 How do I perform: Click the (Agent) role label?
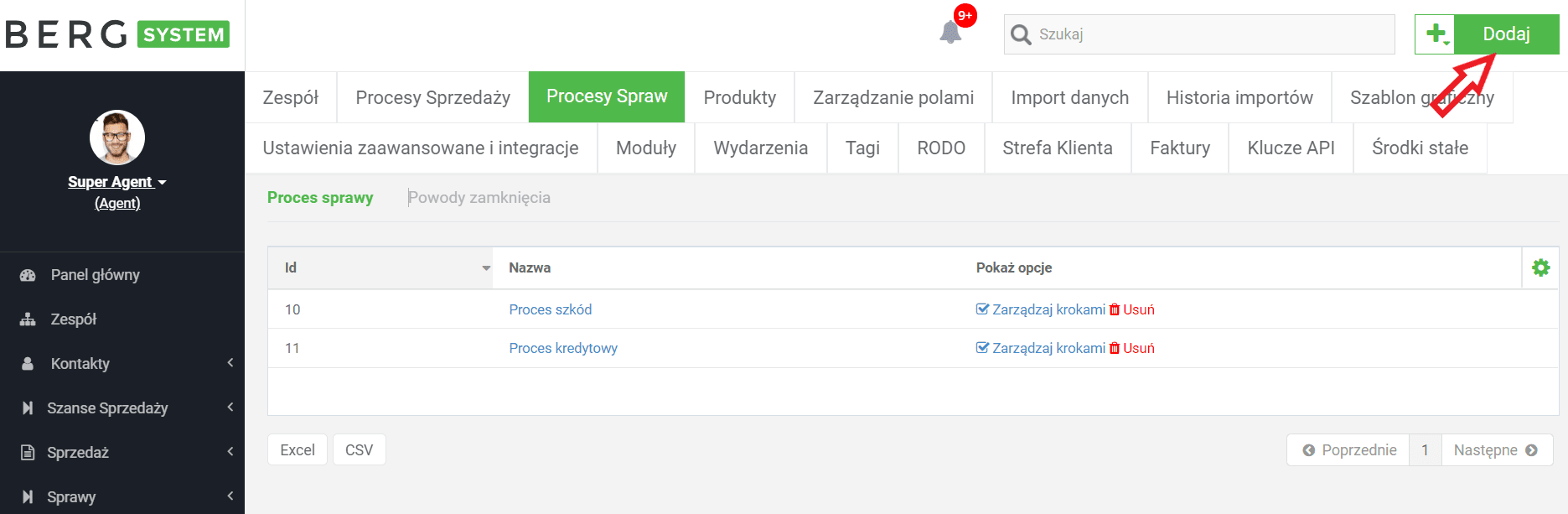tap(117, 203)
